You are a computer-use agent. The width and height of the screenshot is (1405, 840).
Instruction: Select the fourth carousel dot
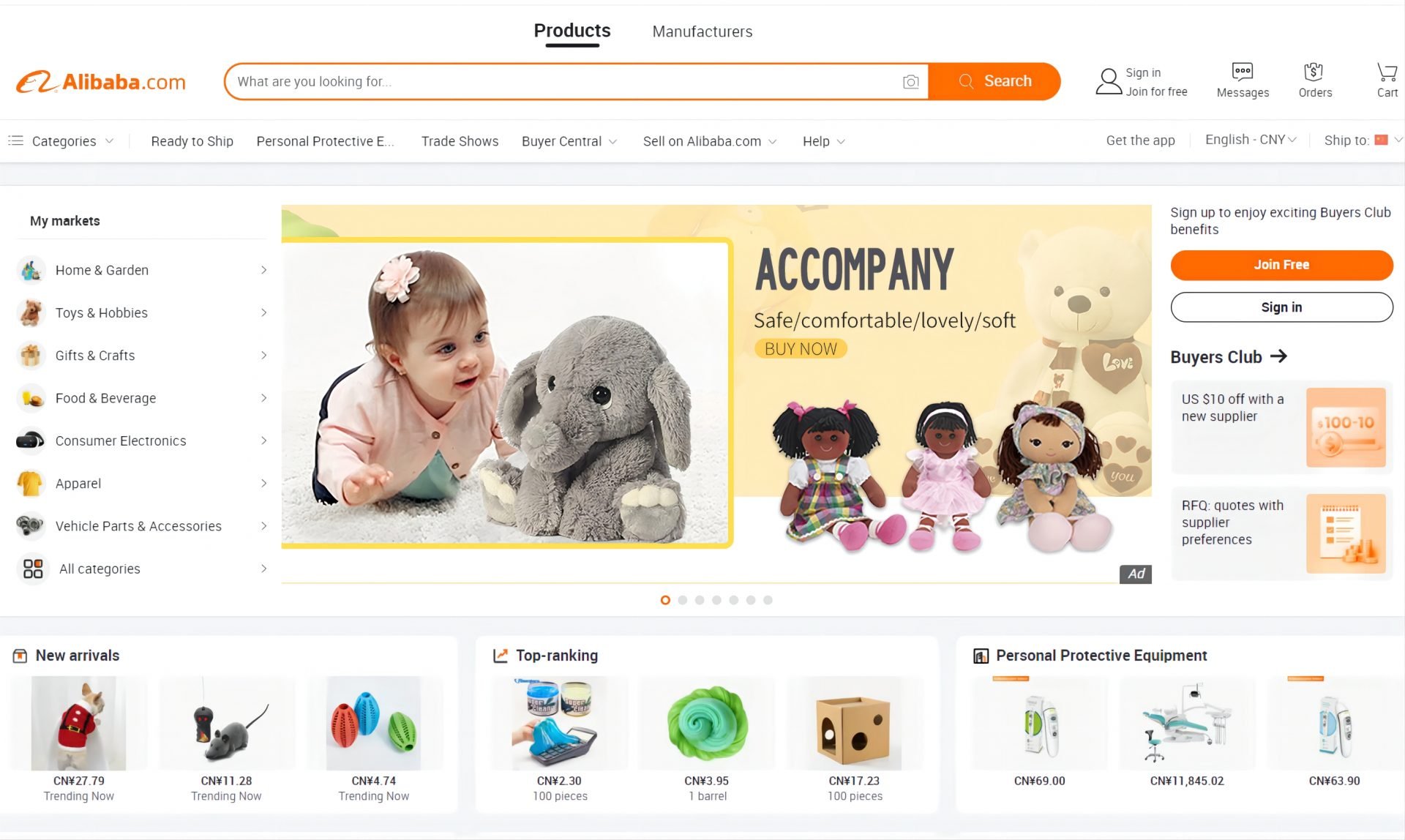tap(717, 600)
